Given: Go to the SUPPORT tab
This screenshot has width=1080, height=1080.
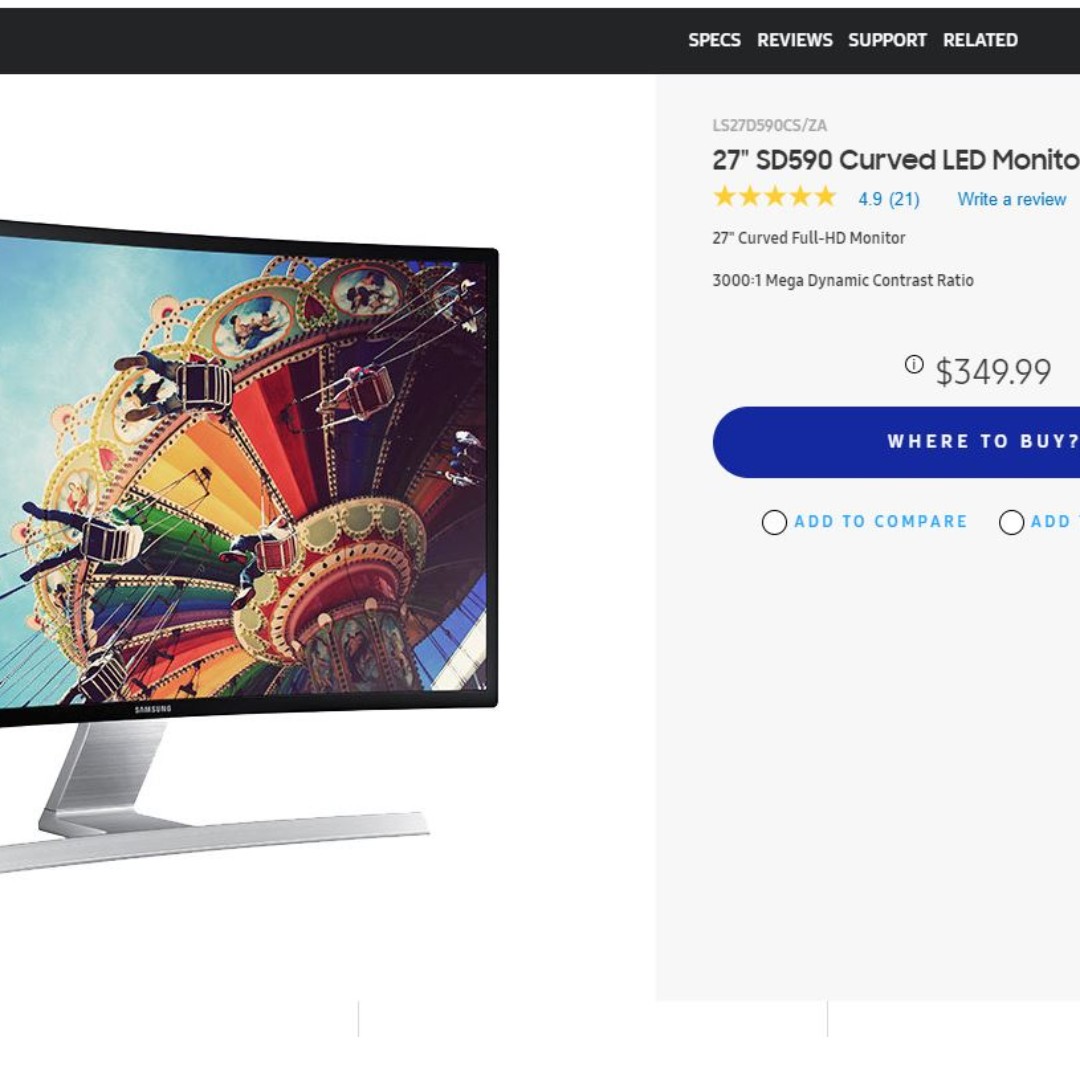Looking at the screenshot, I should [x=887, y=40].
